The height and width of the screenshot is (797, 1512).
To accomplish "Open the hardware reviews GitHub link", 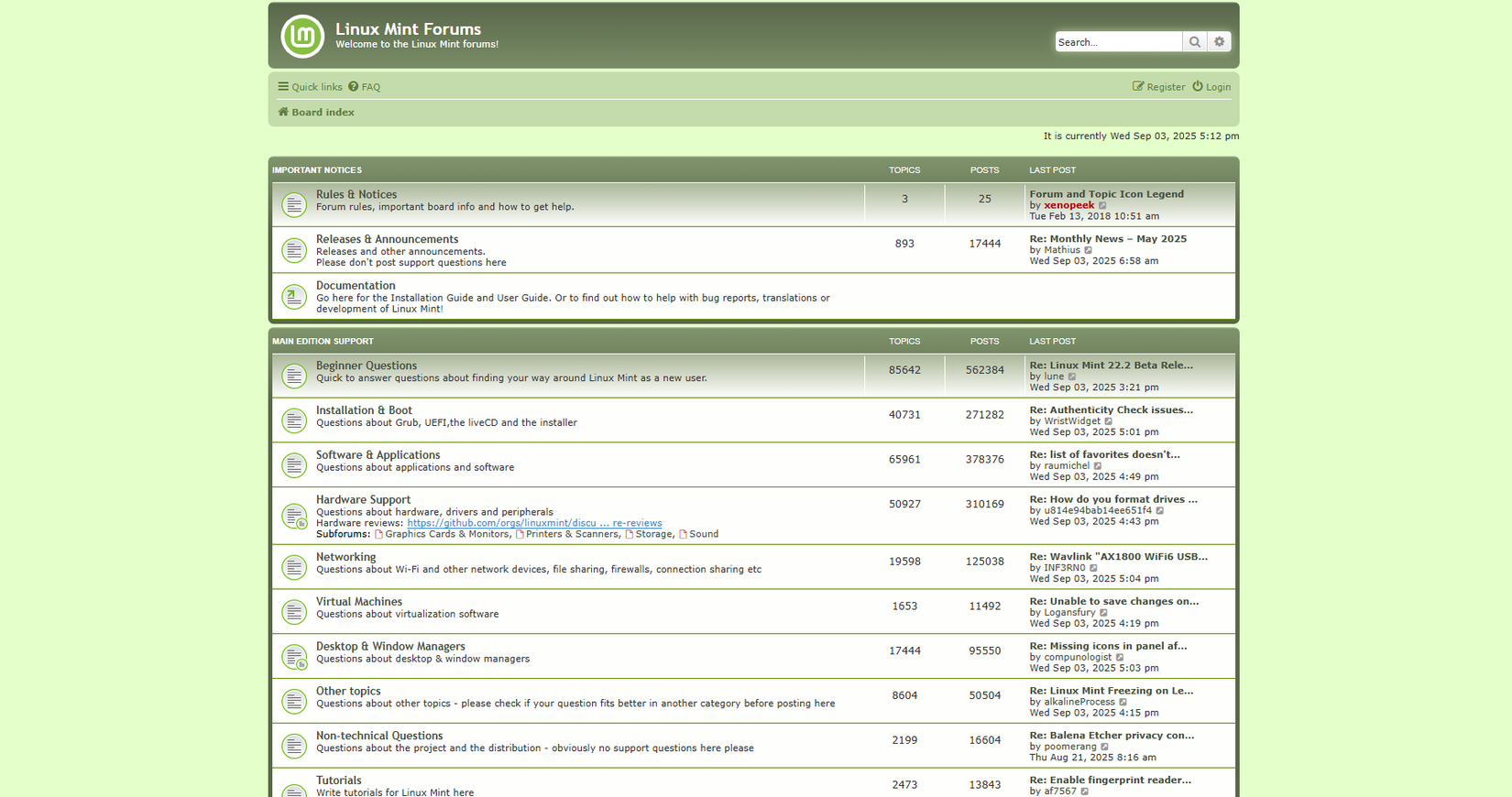I will pyautogui.click(x=534, y=523).
